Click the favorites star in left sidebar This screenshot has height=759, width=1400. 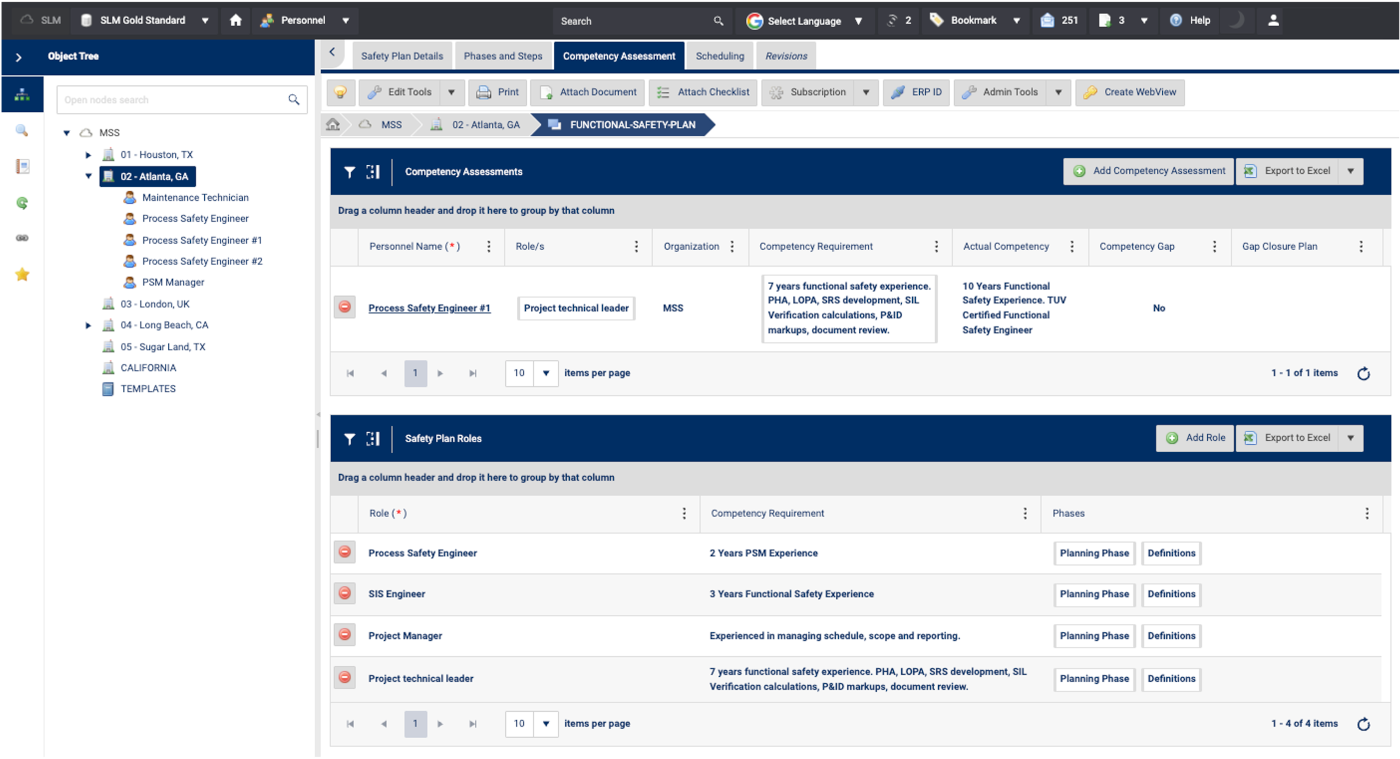click(x=22, y=274)
